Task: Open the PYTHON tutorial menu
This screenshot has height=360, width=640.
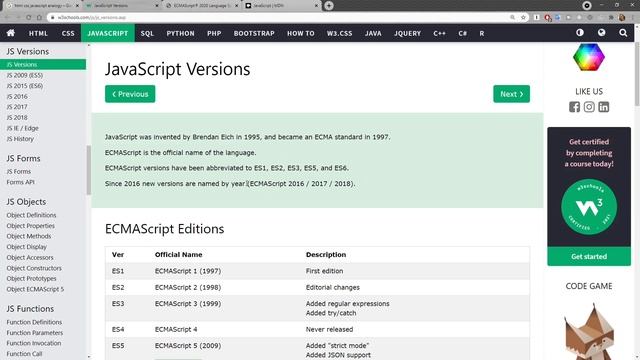Action: click(x=180, y=33)
